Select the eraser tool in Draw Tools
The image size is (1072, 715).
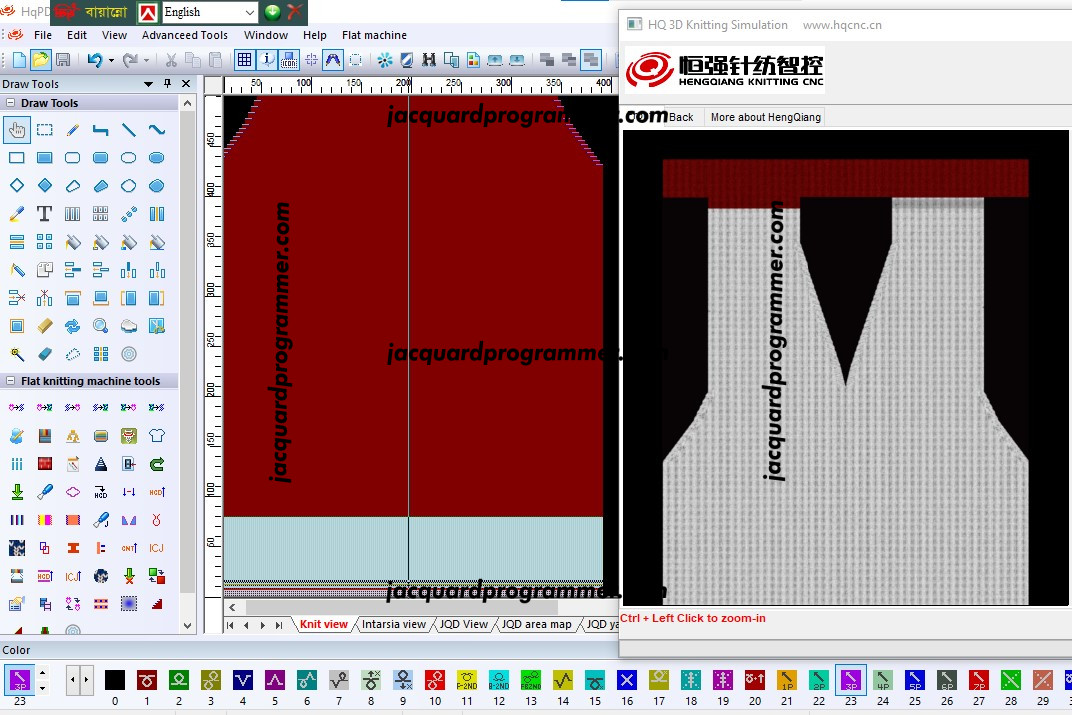(x=44, y=354)
